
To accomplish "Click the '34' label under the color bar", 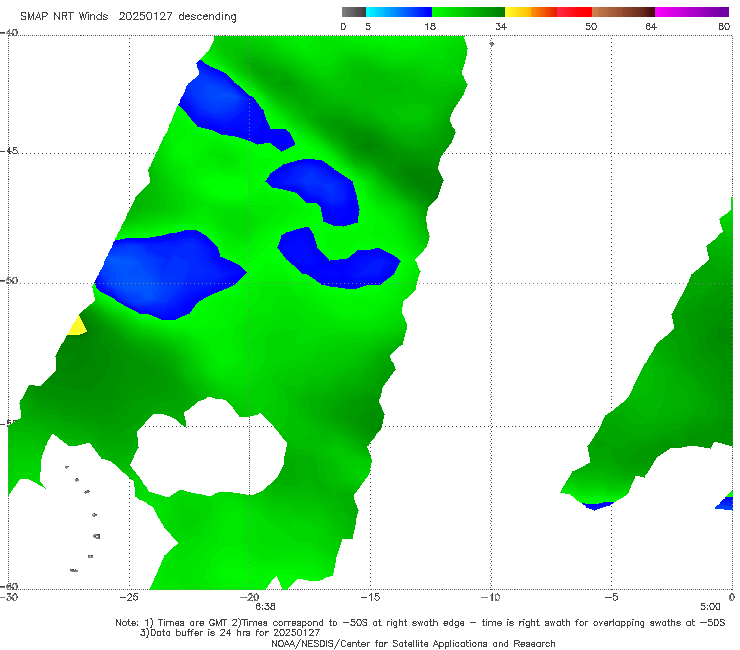I will [x=501, y=26].
